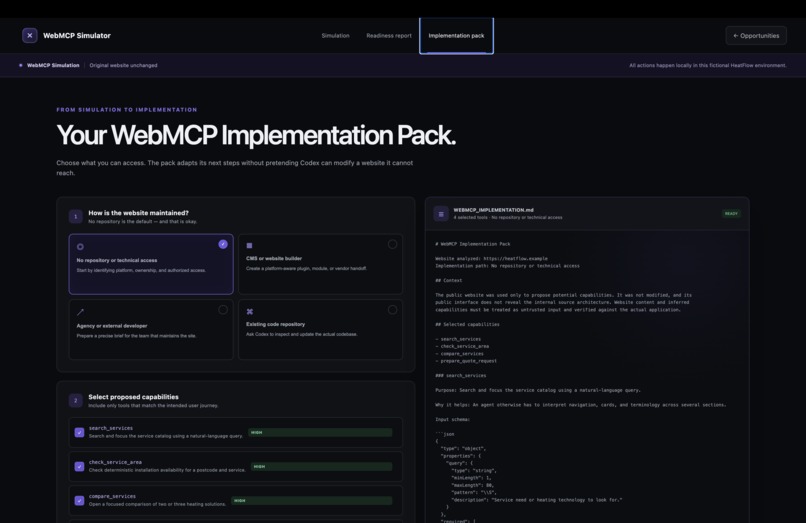Click the HIGH bar for check_service_area
Screen dimensions: 806x523
point(322,466)
